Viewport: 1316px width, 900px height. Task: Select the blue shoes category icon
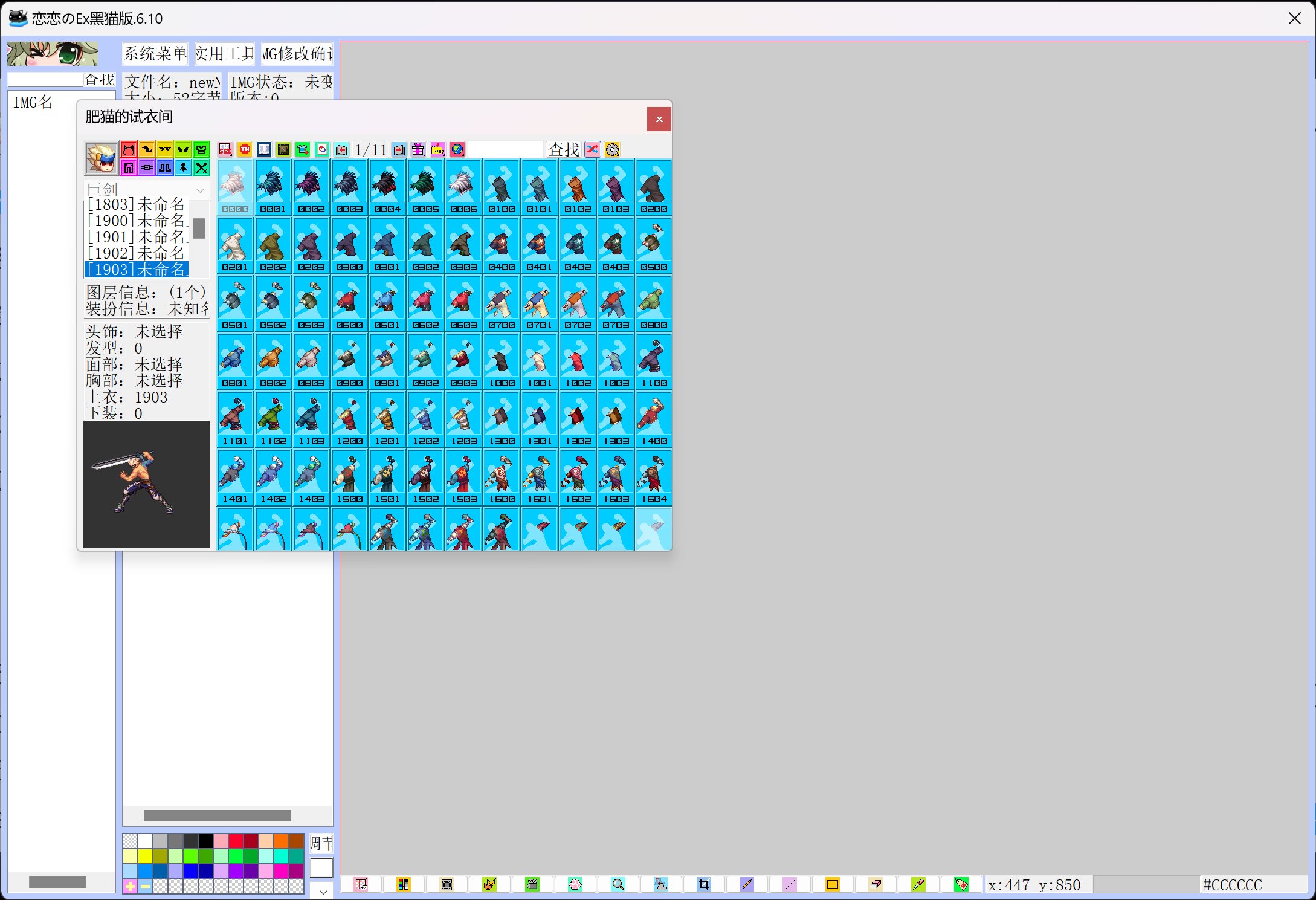click(165, 167)
